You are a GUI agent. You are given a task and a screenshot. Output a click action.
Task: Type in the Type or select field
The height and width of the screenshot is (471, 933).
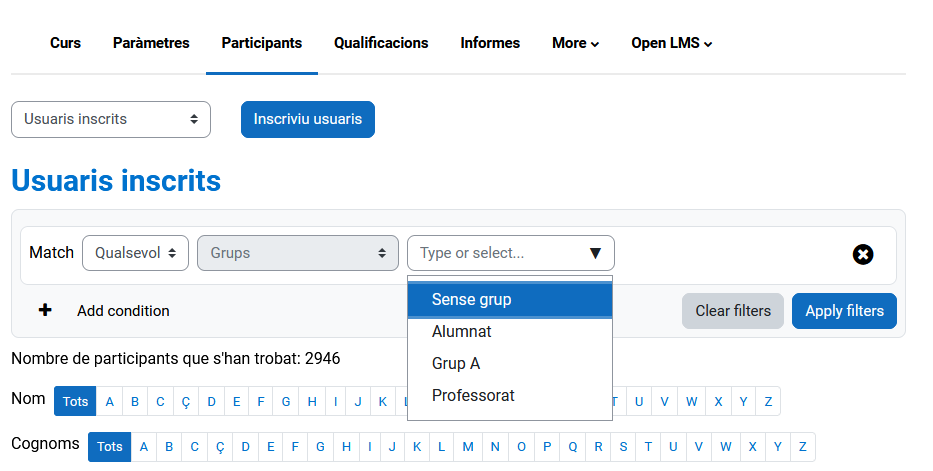(495, 253)
